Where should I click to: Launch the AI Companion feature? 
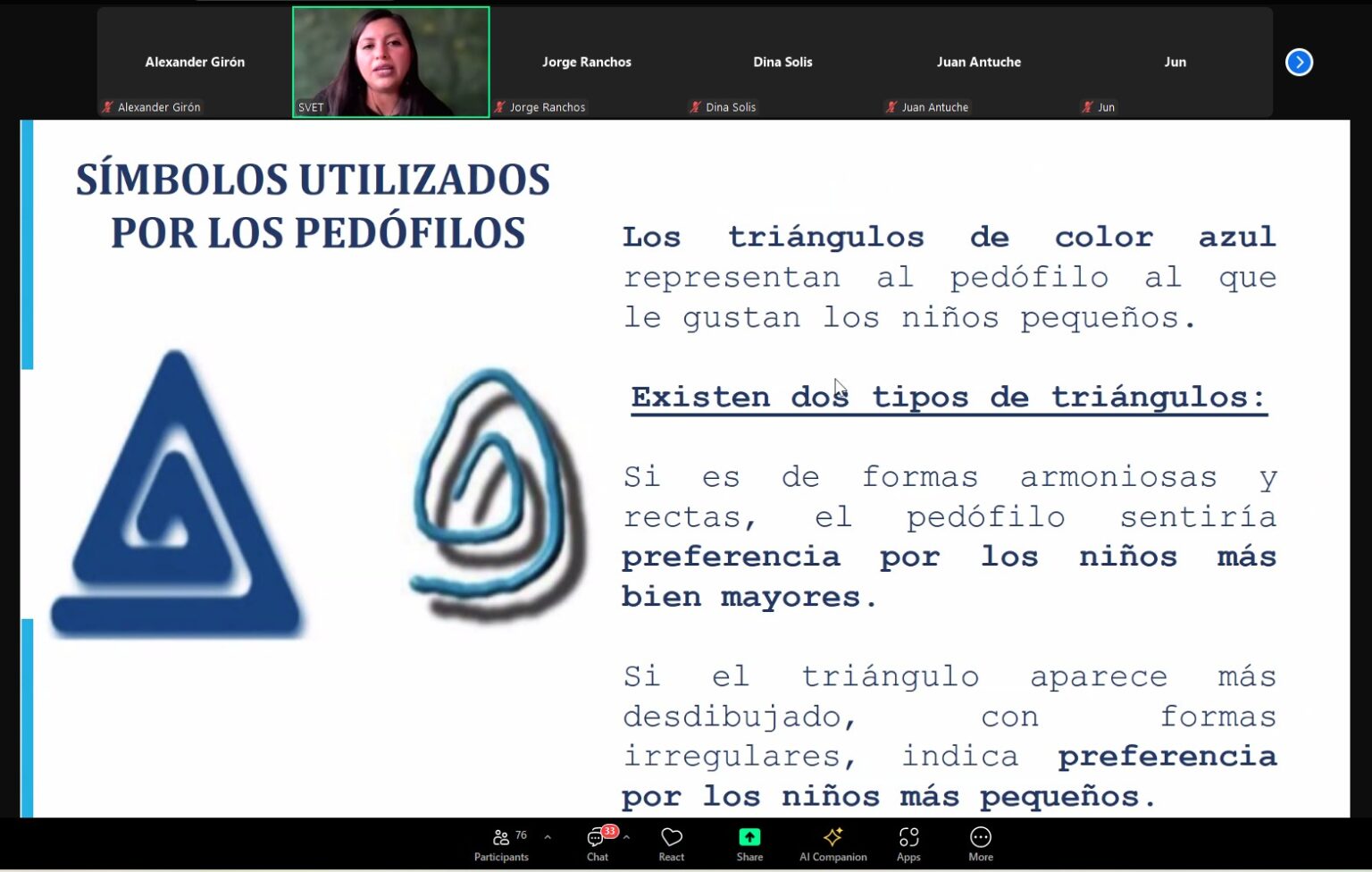point(832,843)
